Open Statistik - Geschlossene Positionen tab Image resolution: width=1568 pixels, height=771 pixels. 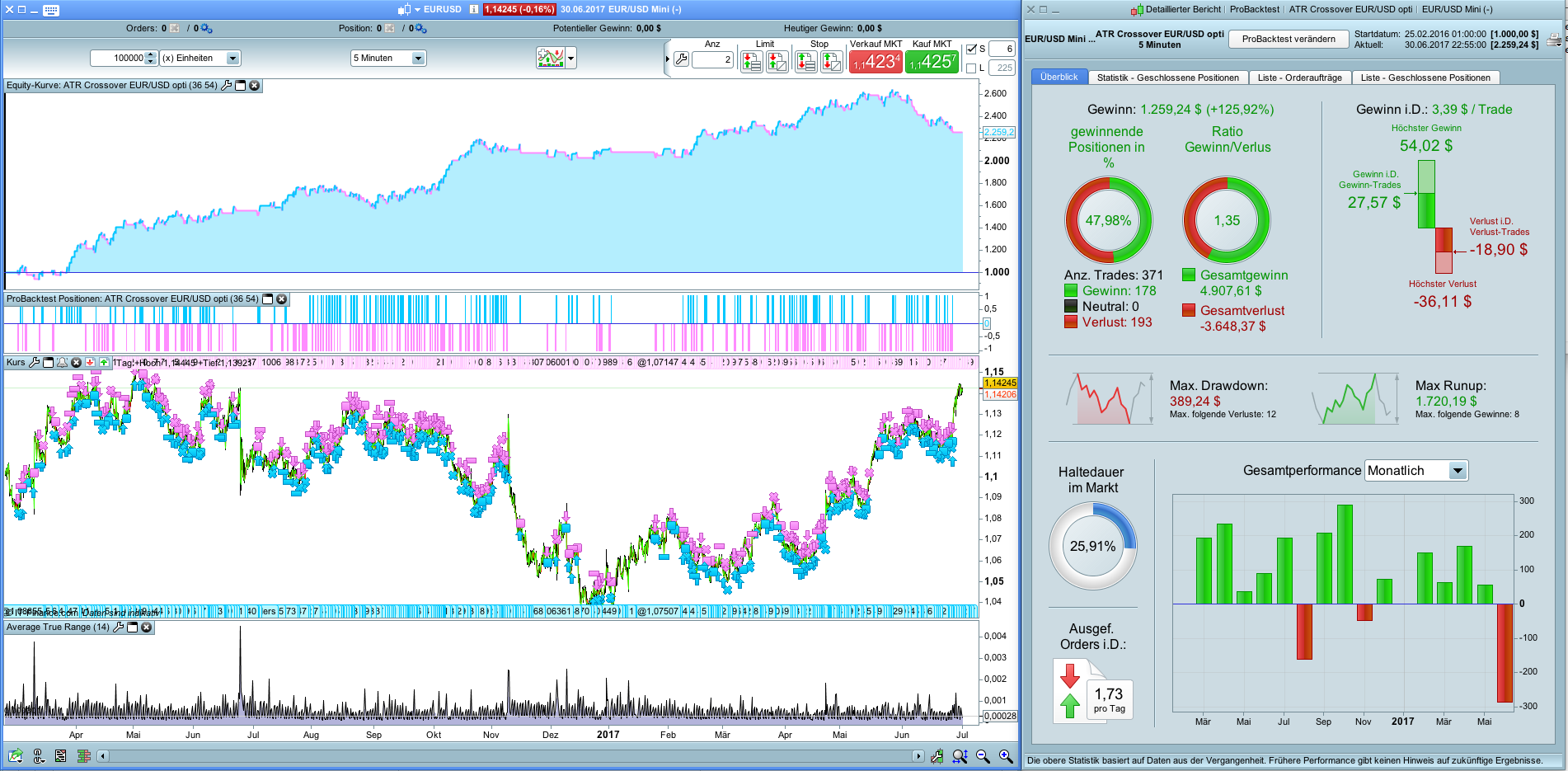(1167, 78)
